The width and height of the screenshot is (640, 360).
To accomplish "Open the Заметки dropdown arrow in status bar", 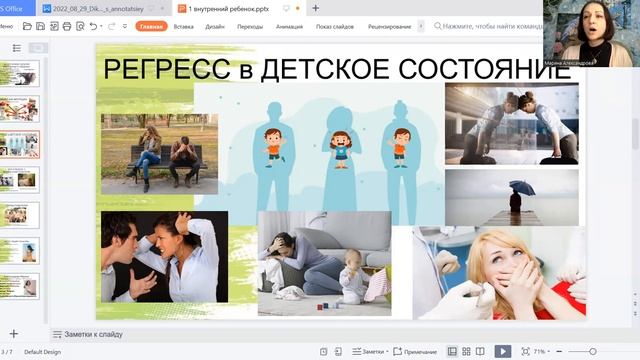I will (x=387, y=351).
